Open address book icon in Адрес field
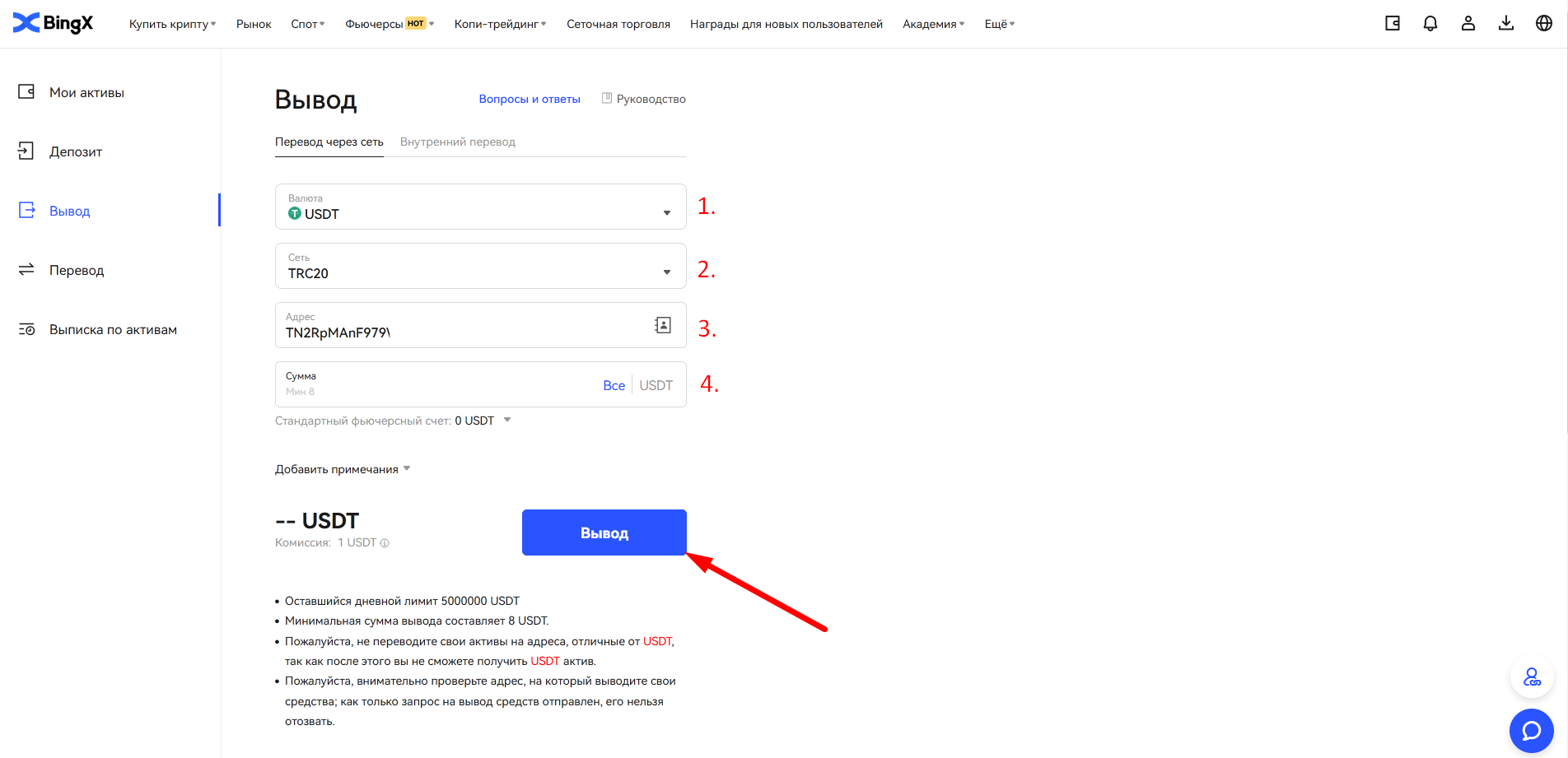1568x758 pixels. pyautogui.click(x=663, y=325)
